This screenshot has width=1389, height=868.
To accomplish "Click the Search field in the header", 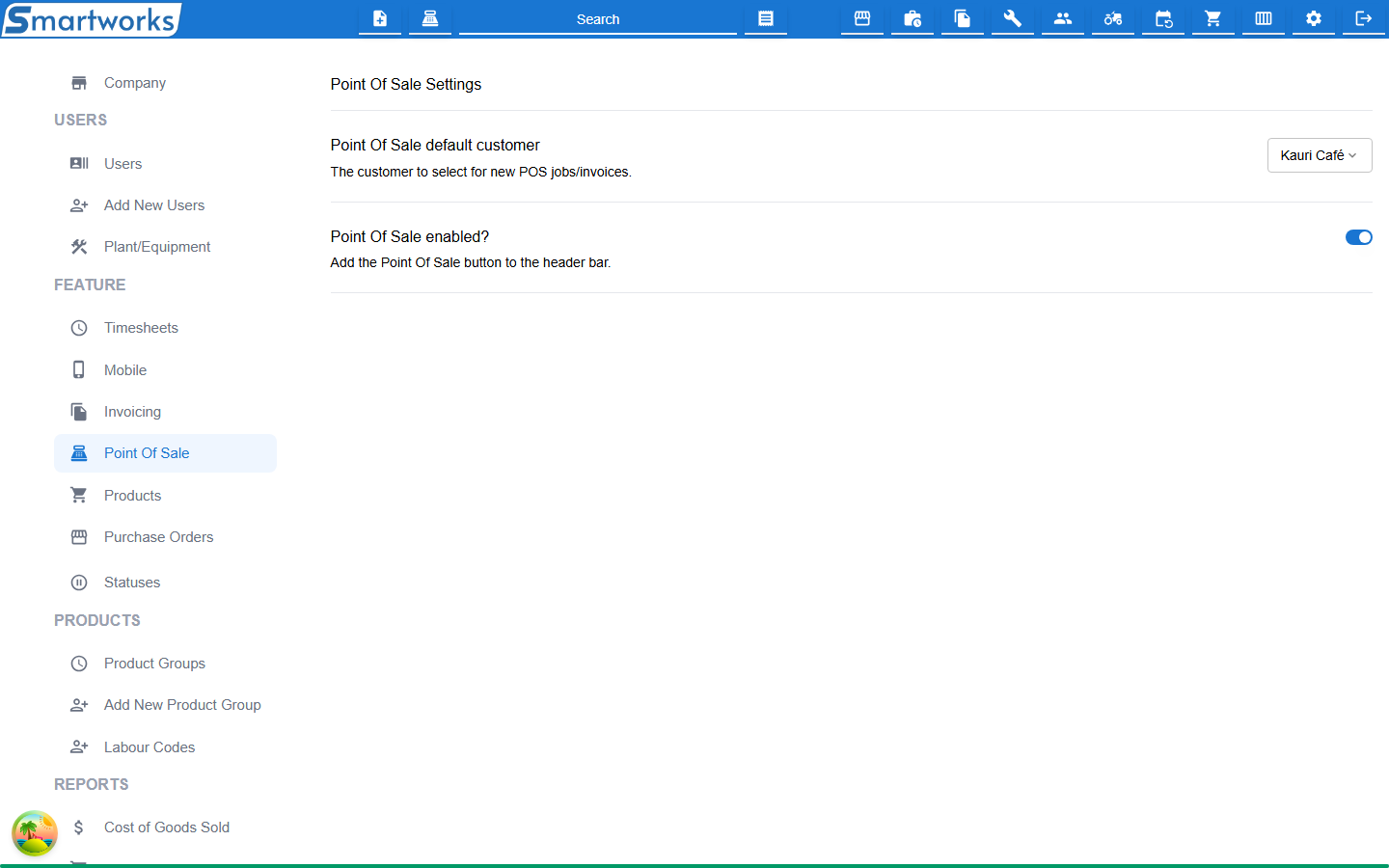I will click(x=598, y=19).
